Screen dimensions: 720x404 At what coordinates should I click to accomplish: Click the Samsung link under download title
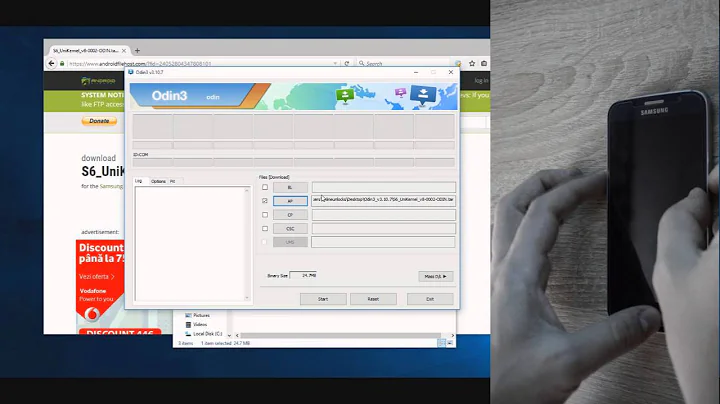click(x=112, y=186)
